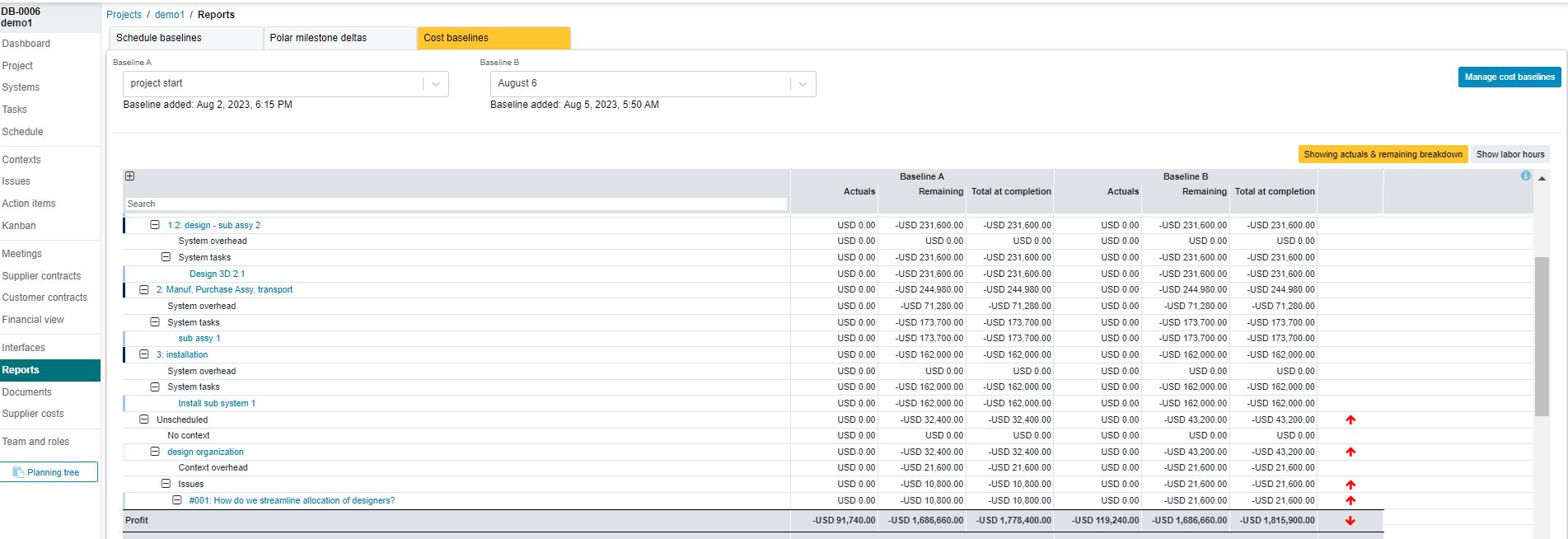Open Financial view in sidebar
The height and width of the screenshot is (539, 1568).
tap(33, 320)
